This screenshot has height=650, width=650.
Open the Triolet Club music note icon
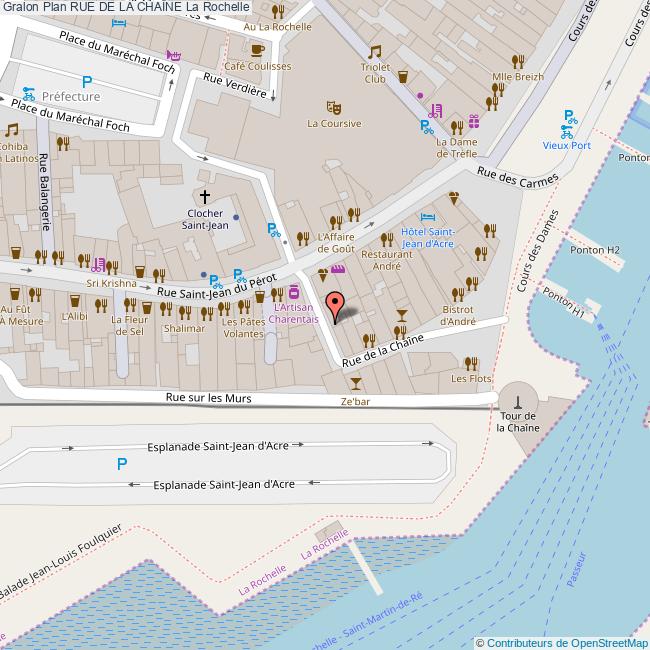tap(375, 52)
